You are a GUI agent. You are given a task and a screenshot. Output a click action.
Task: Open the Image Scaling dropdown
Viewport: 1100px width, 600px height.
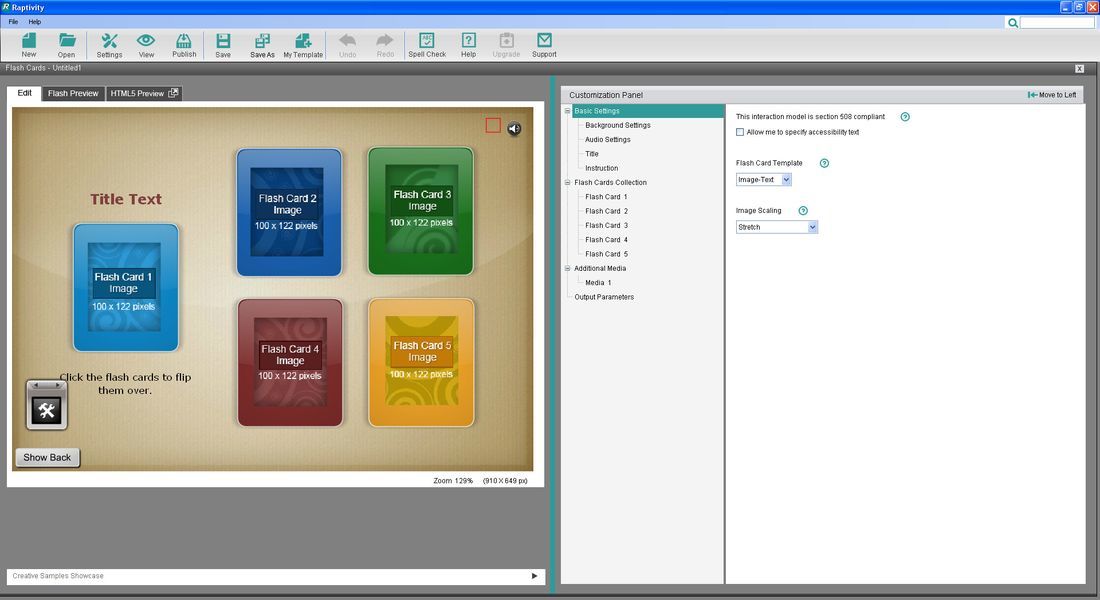click(777, 227)
